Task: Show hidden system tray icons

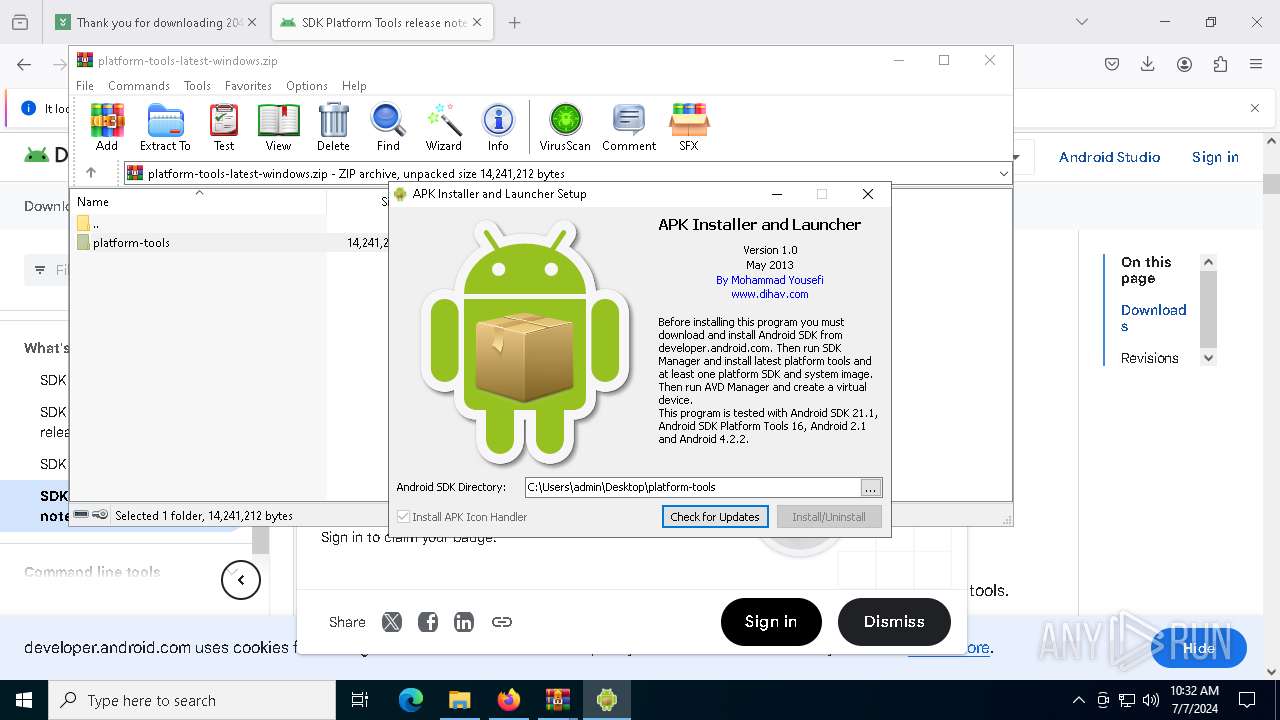Action: point(1078,700)
